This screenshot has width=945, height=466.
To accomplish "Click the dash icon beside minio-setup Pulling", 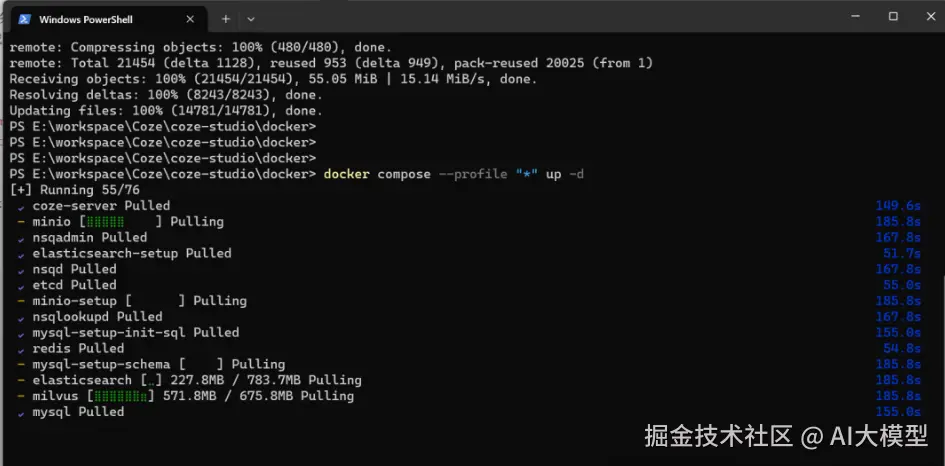I will (x=21, y=301).
